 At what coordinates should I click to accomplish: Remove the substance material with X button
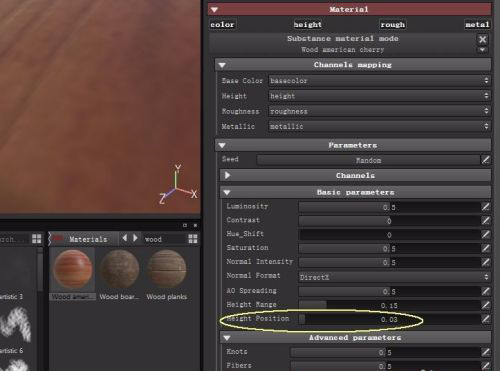pos(482,39)
